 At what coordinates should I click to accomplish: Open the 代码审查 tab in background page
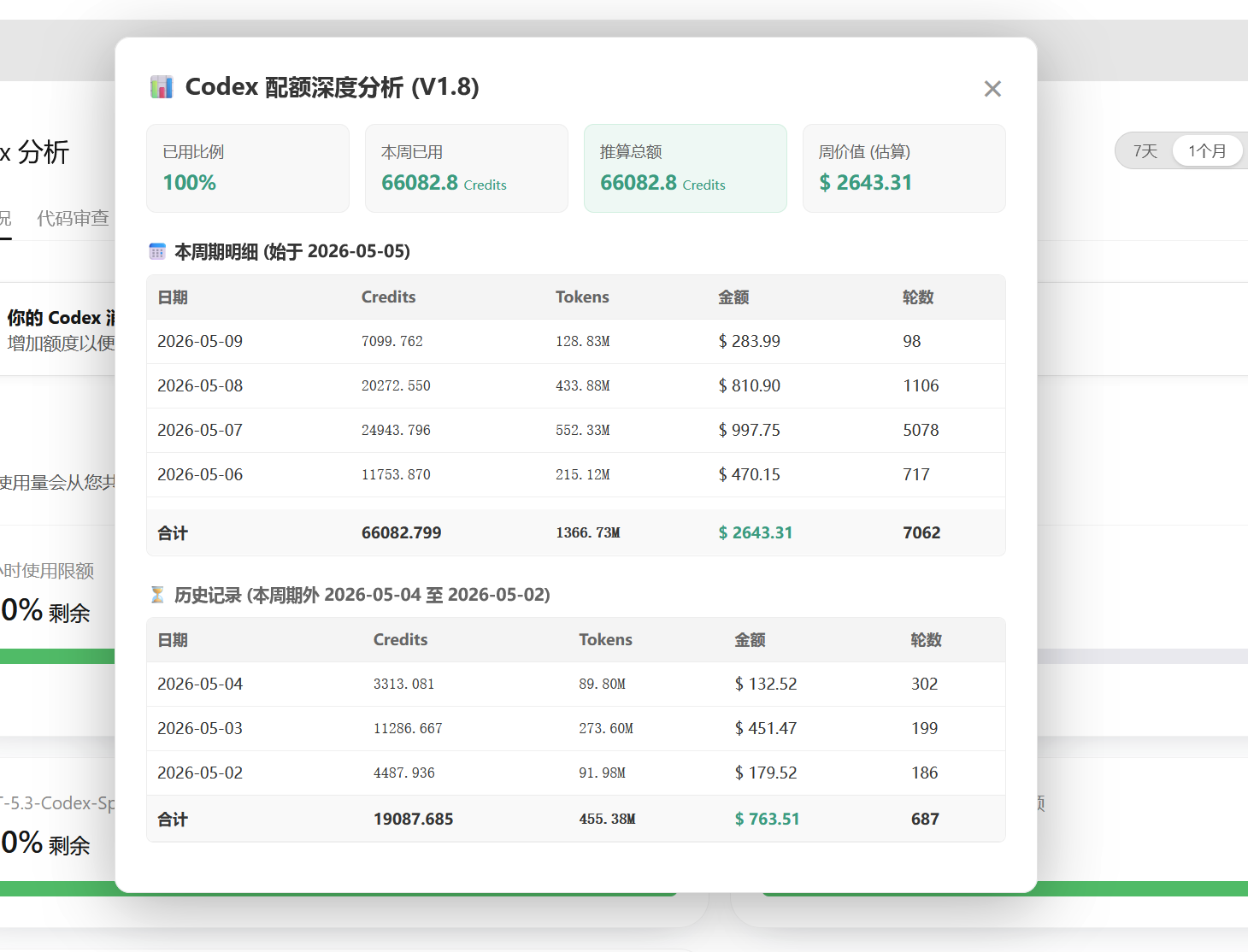73,219
